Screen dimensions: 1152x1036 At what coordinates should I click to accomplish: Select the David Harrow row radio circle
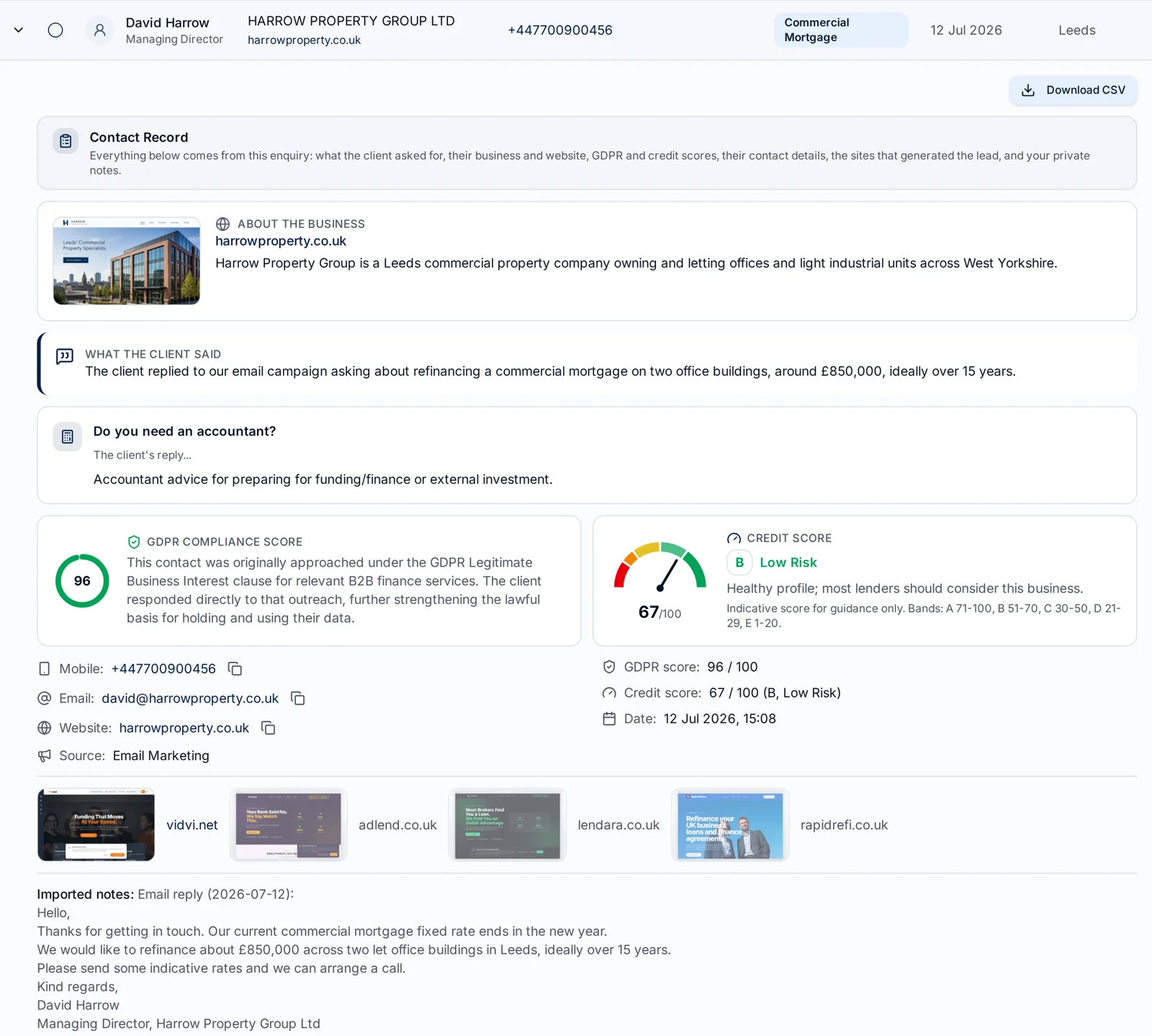(55, 30)
